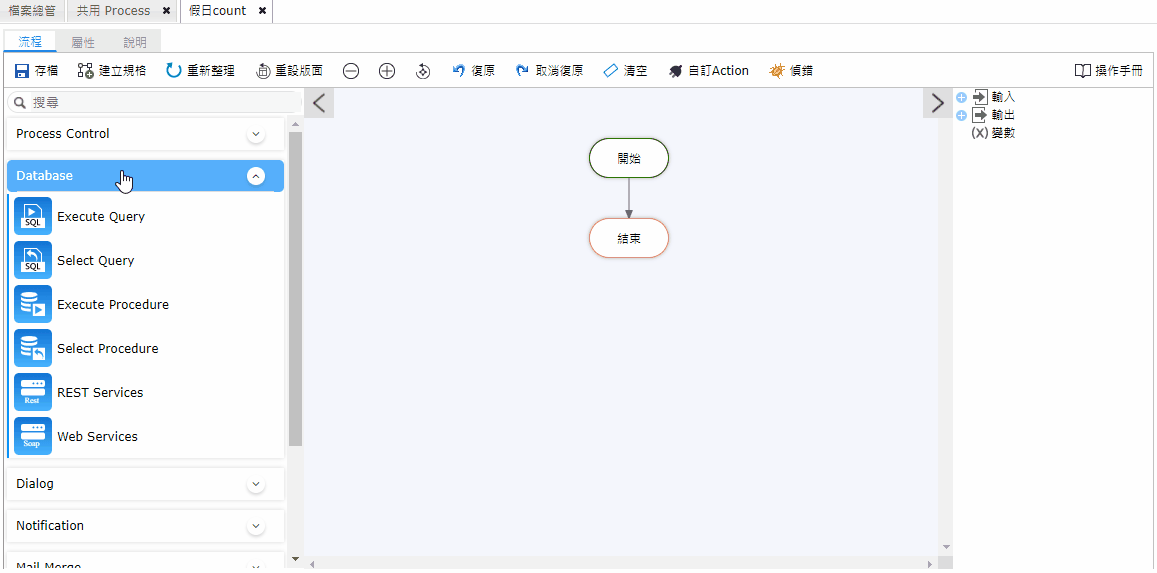This screenshot has height=573, width=1157.
Task: Collapse the Database section chevron
Action: pyautogui.click(x=256, y=176)
